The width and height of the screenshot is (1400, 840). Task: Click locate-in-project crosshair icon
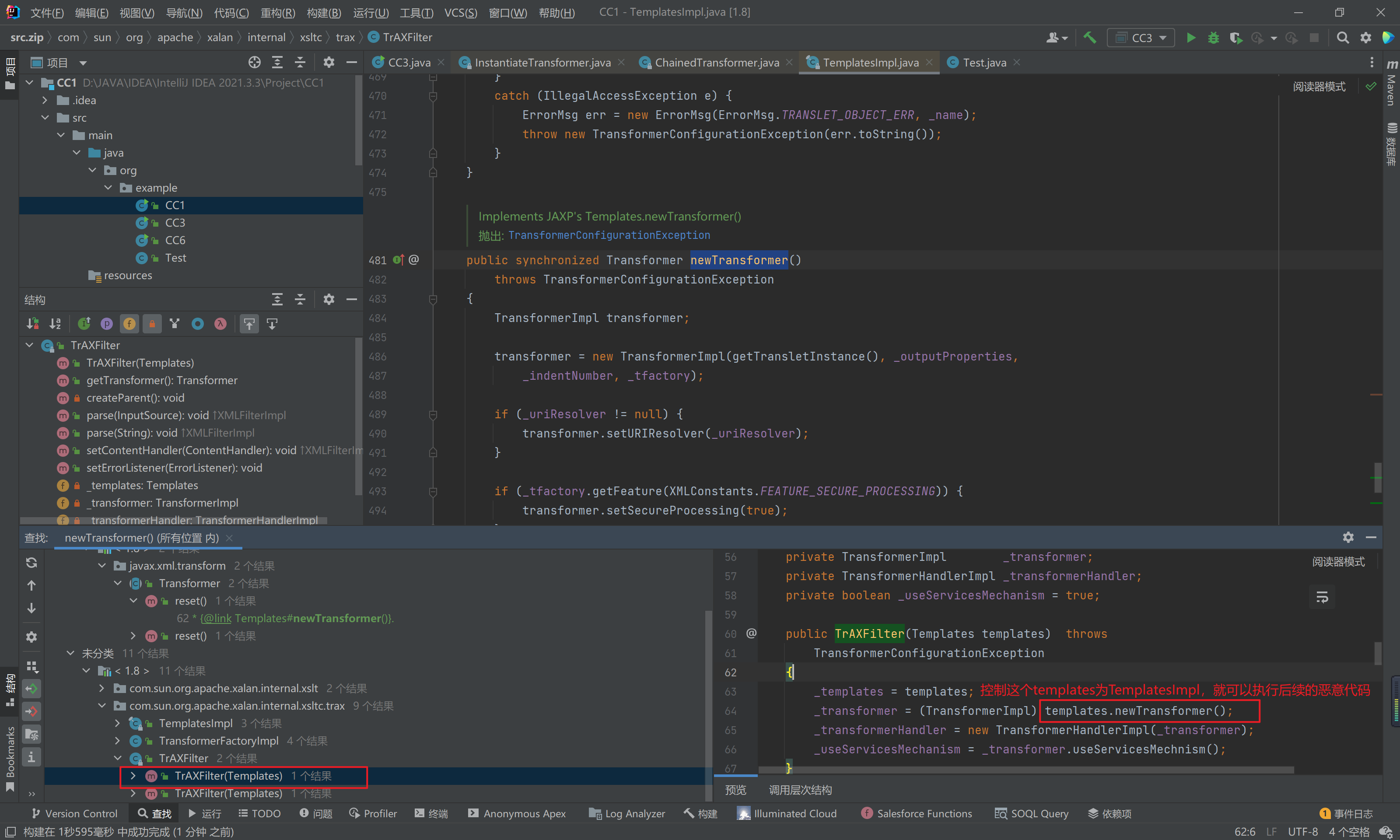click(x=254, y=62)
